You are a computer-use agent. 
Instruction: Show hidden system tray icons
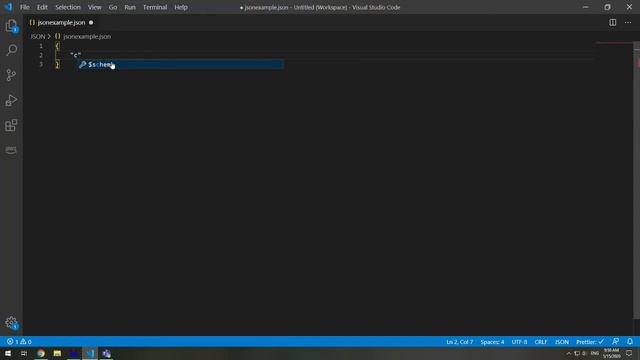(568, 353)
